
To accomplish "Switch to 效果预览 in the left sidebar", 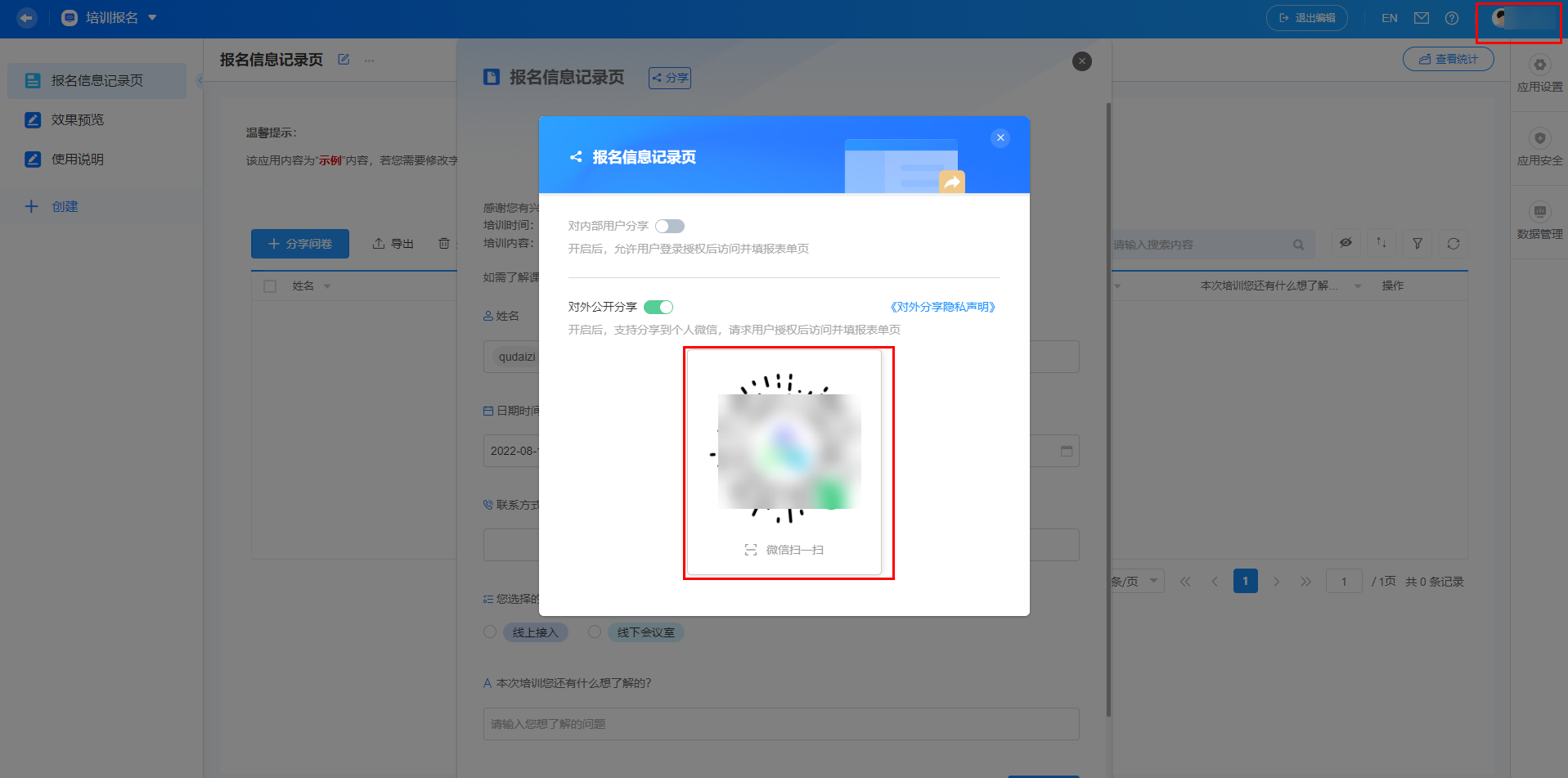I will tap(78, 119).
